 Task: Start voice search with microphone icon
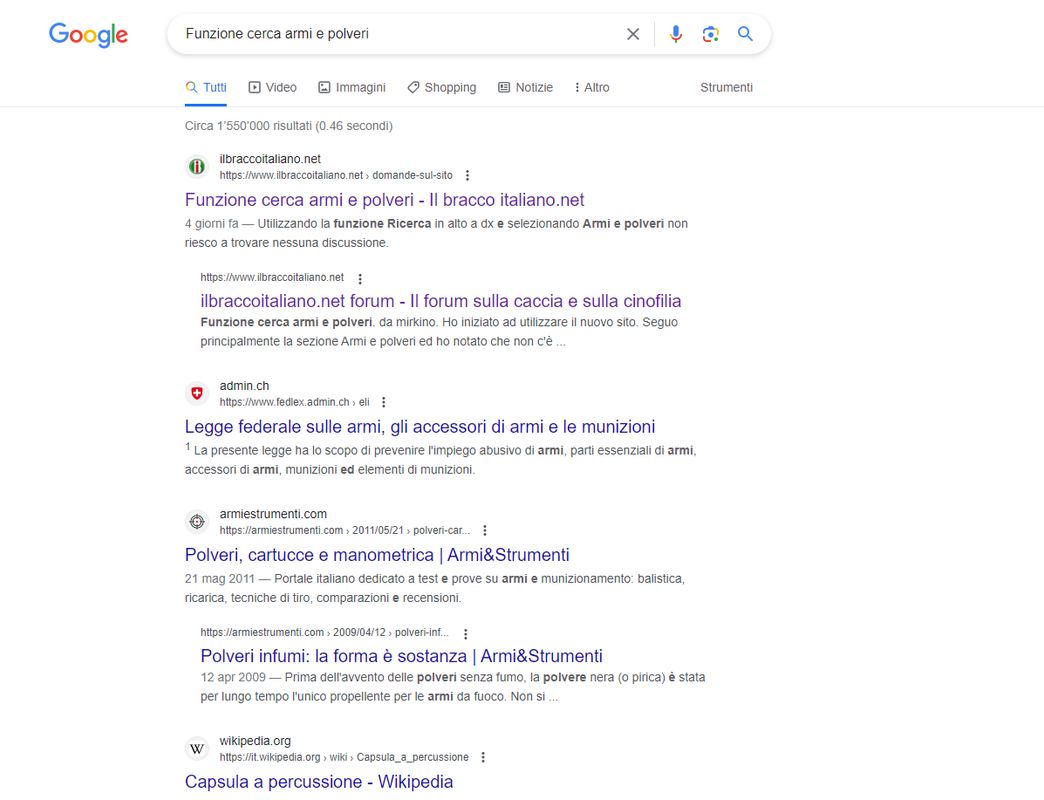pyautogui.click(x=676, y=34)
